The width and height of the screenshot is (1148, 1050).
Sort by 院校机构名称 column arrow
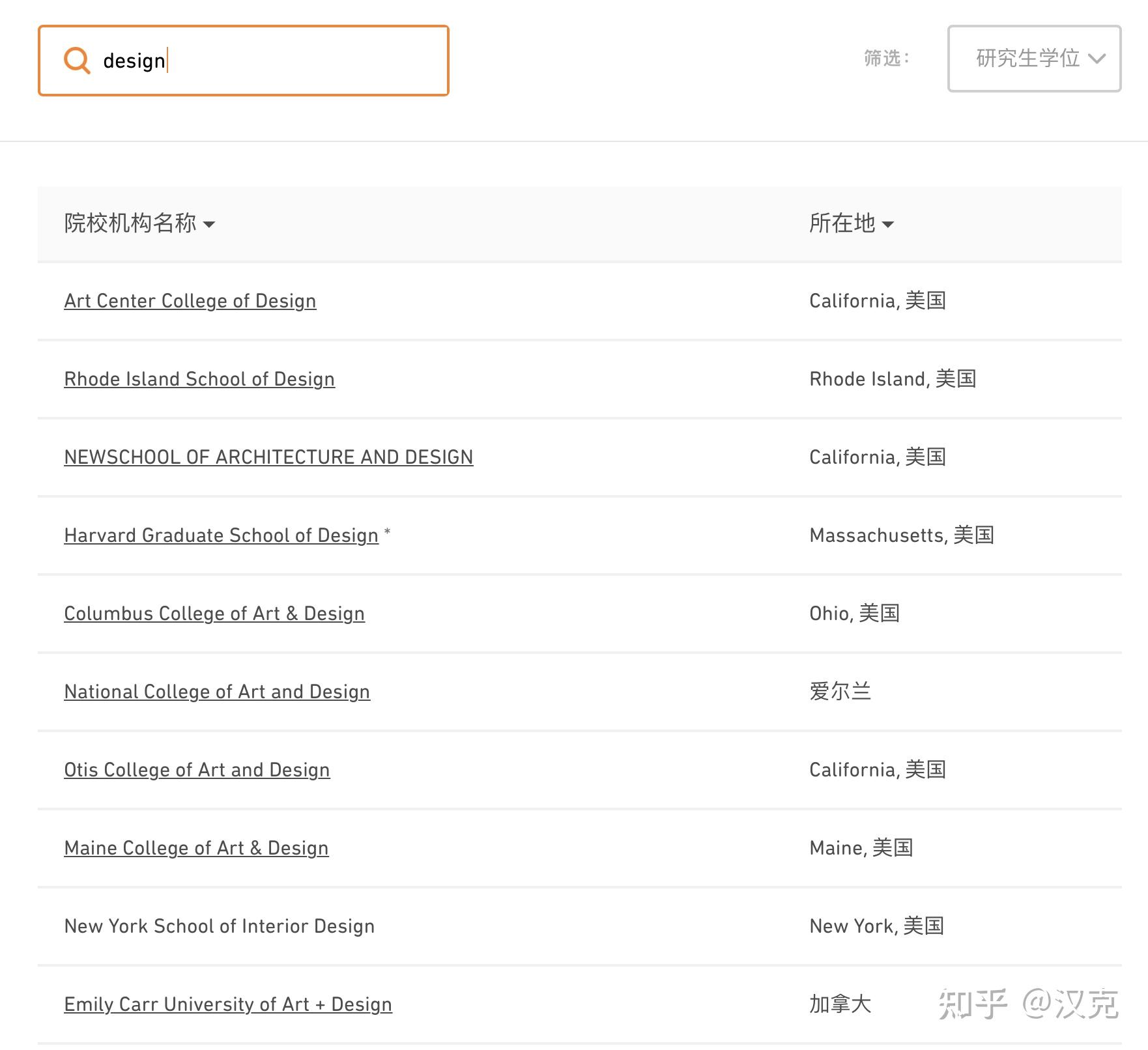pyautogui.click(x=209, y=224)
